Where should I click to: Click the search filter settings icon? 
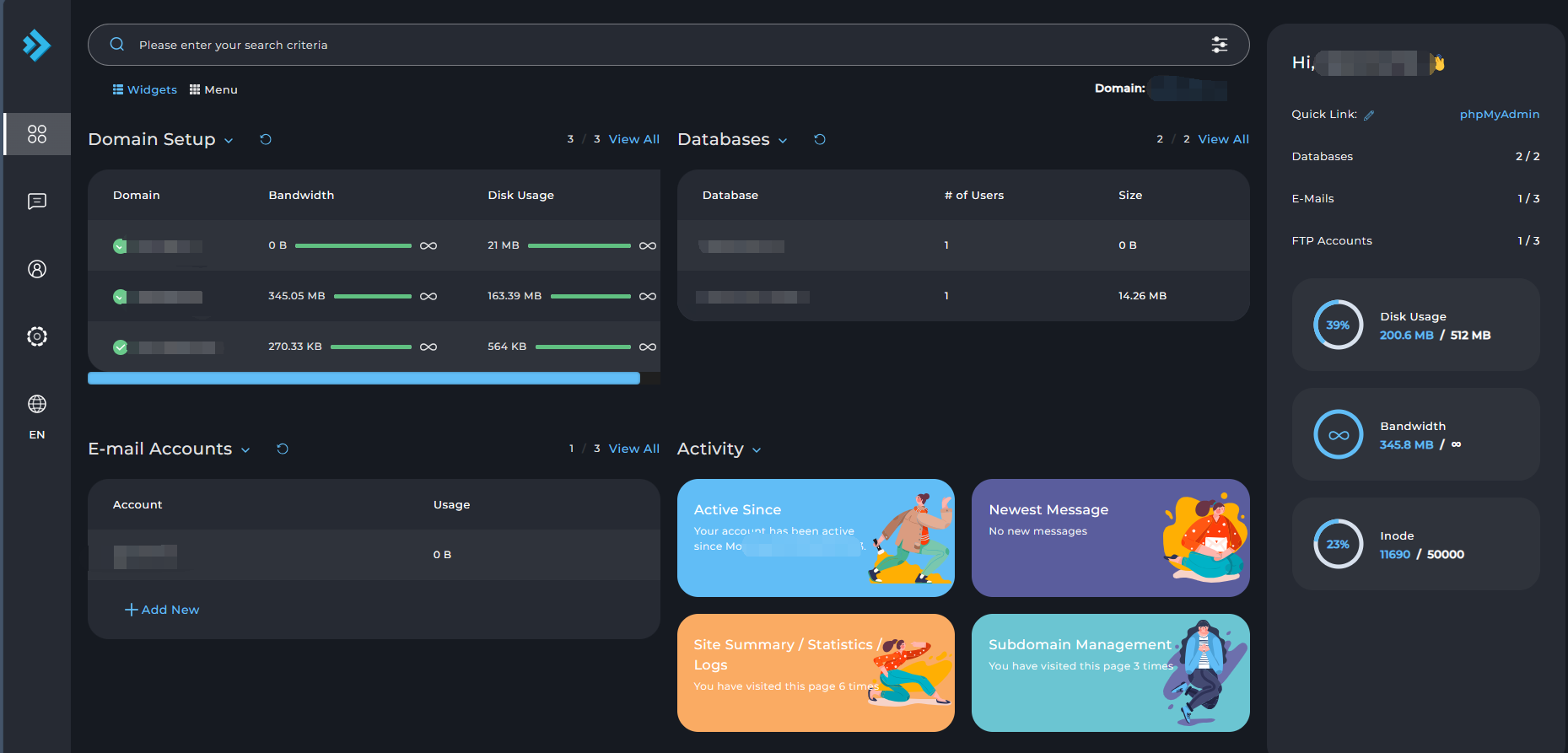point(1219,45)
